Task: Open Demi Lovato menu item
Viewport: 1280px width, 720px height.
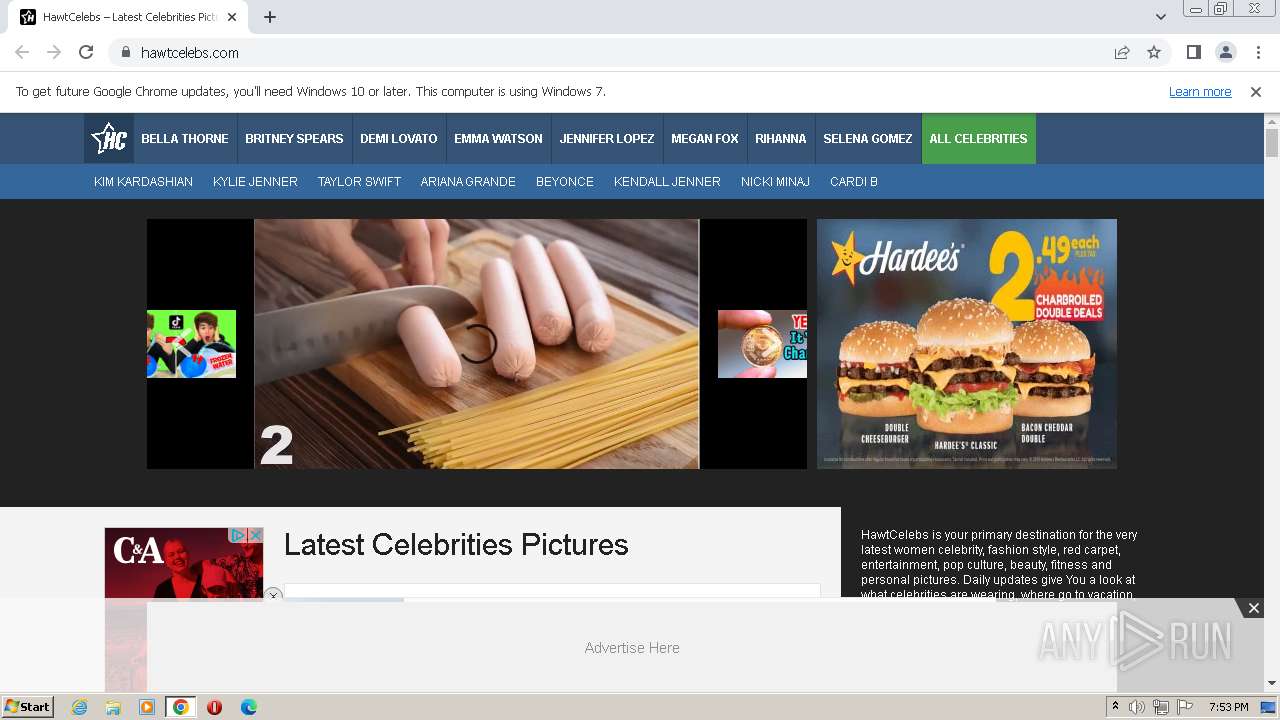Action: tap(399, 139)
